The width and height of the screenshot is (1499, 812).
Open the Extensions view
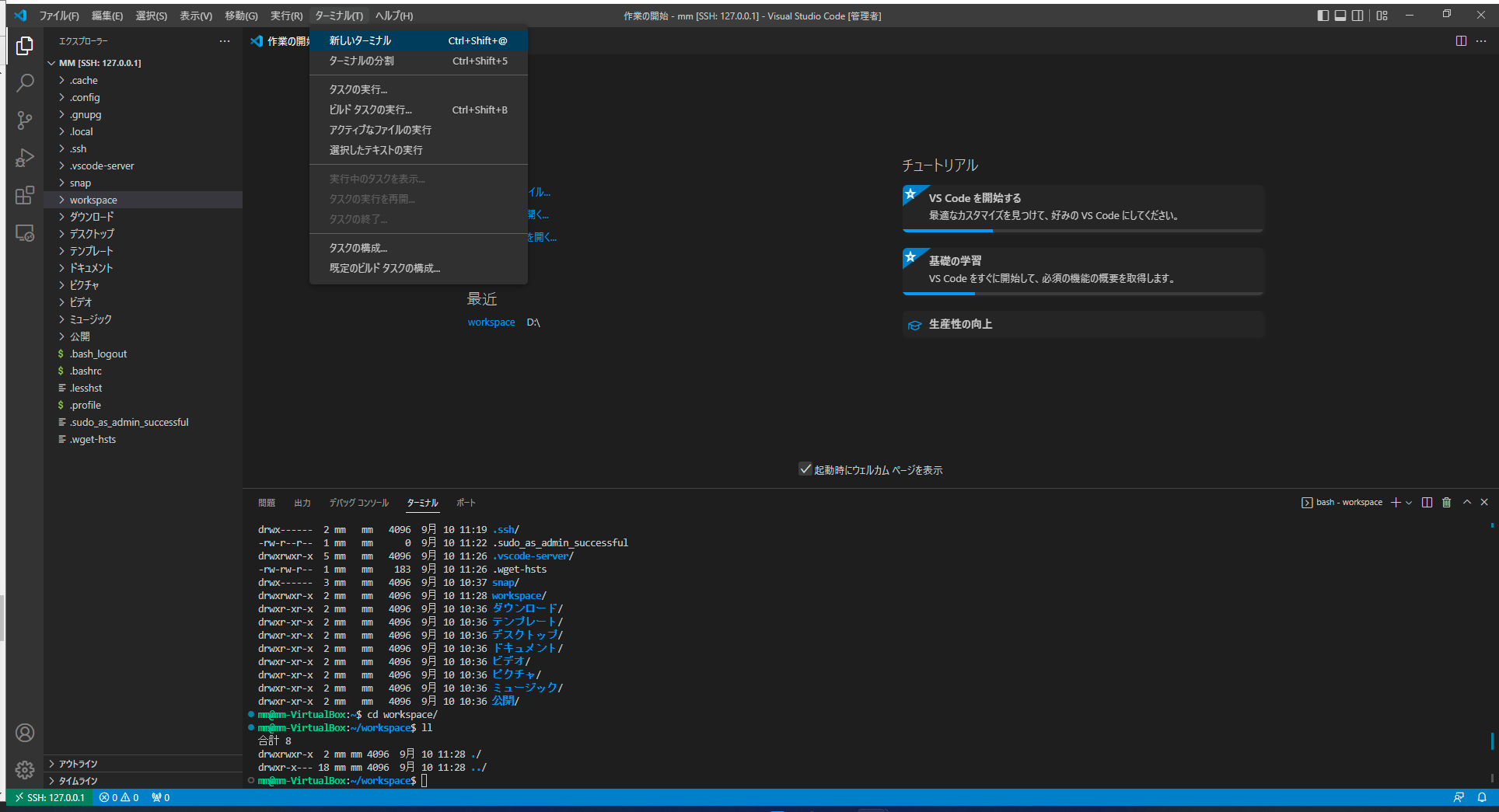pyautogui.click(x=26, y=196)
